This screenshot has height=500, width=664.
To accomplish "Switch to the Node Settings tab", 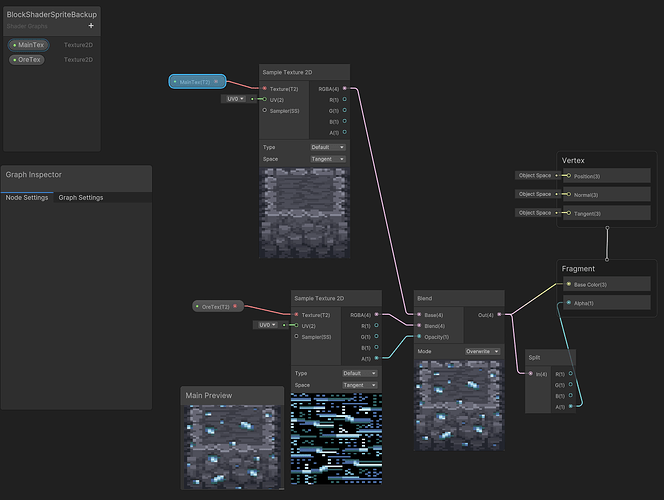I will click(27, 198).
